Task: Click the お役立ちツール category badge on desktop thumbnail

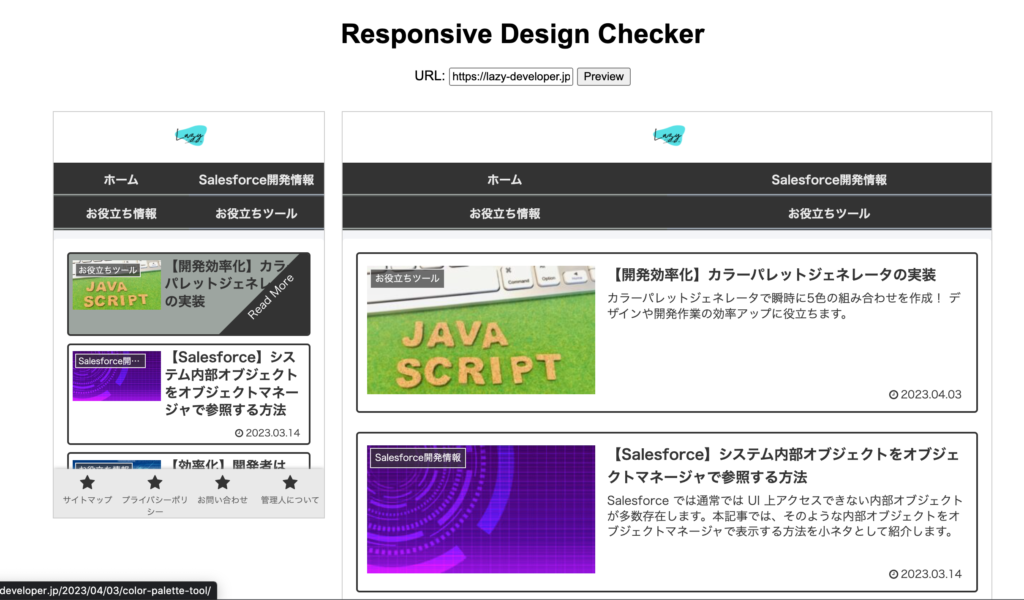Action: pyautogui.click(x=408, y=278)
